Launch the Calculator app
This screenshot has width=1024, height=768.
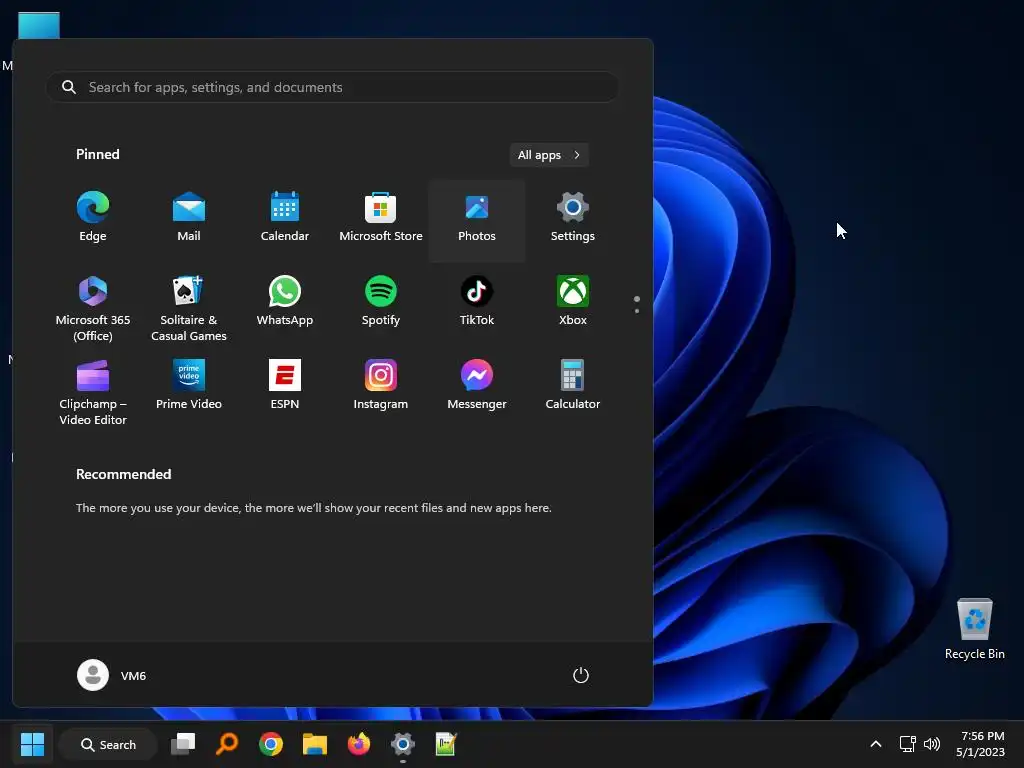(x=573, y=385)
